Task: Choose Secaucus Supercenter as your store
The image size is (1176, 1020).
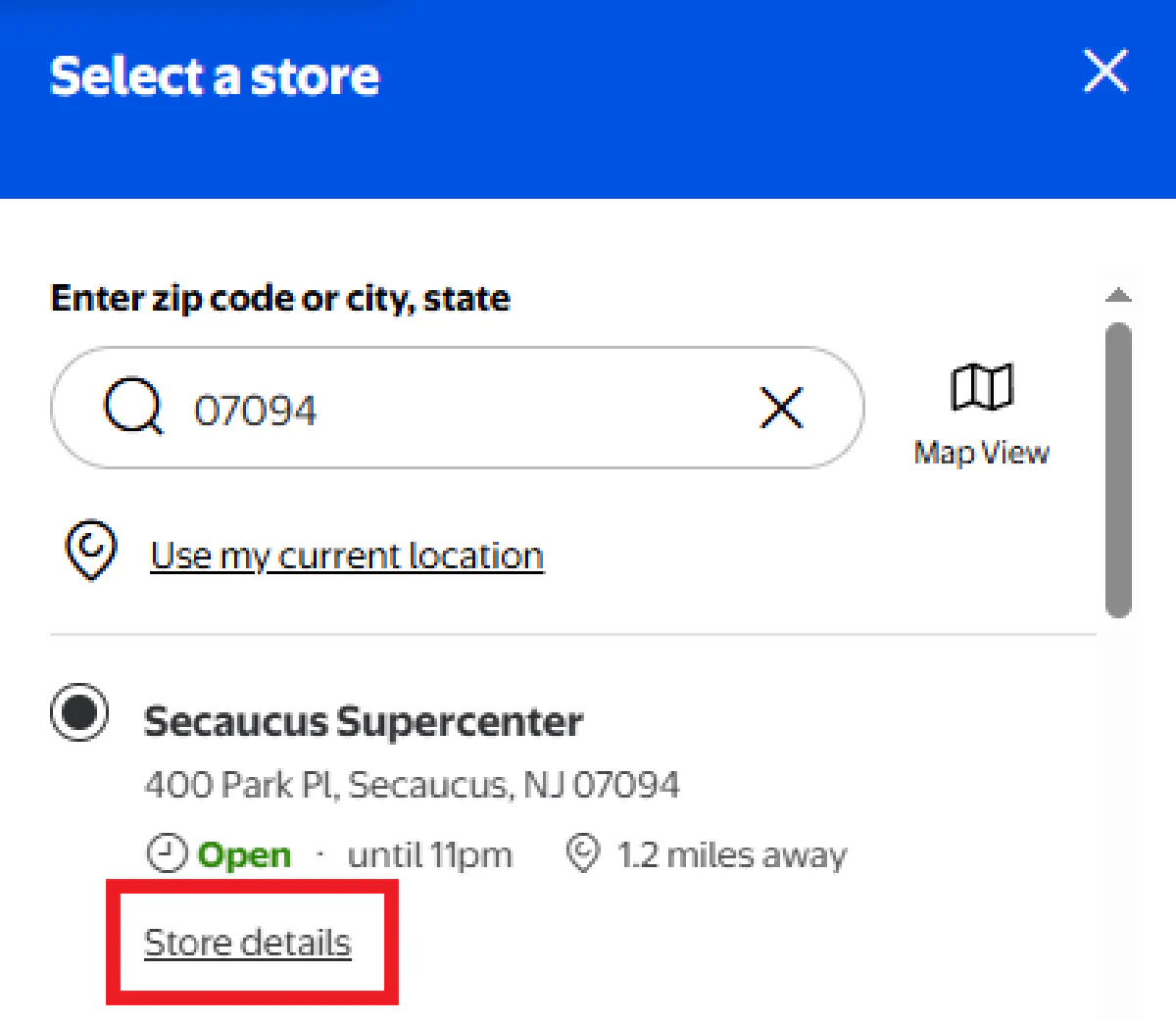Action: [x=363, y=720]
